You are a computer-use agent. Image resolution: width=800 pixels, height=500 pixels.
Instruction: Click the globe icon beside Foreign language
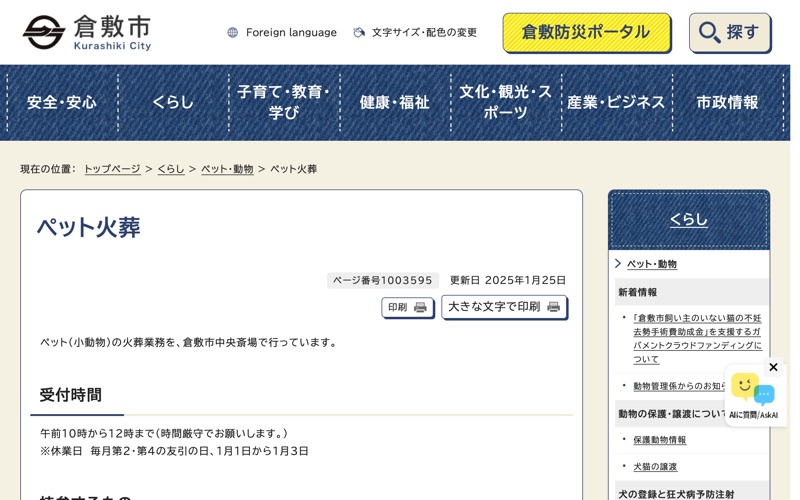coord(233,33)
